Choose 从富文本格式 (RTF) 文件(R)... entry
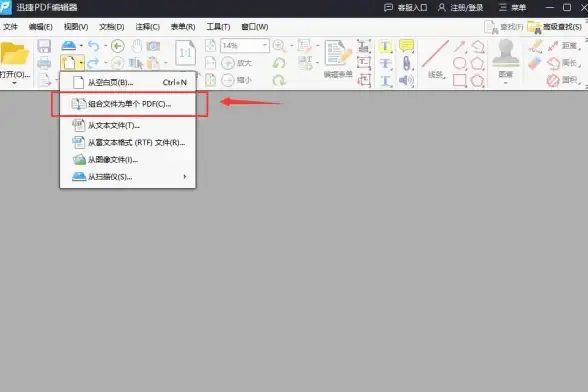The width and height of the screenshot is (588, 392). click(128, 143)
